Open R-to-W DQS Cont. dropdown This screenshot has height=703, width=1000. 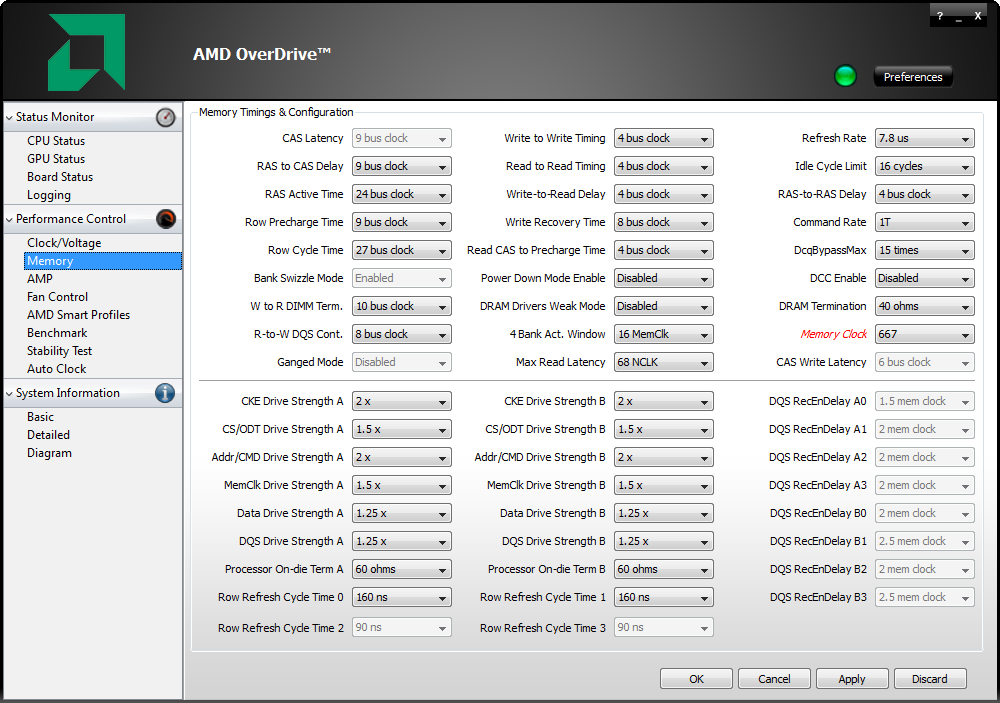click(x=402, y=334)
